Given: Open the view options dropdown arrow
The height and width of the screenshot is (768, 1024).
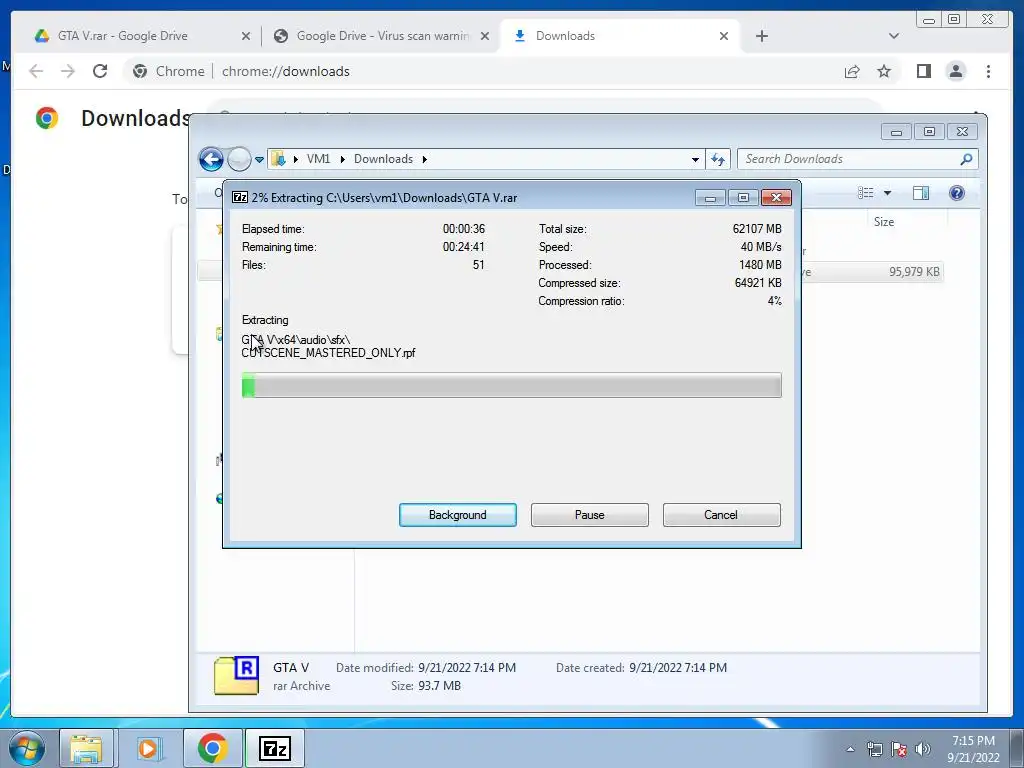Looking at the screenshot, I should pyautogui.click(x=888, y=193).
